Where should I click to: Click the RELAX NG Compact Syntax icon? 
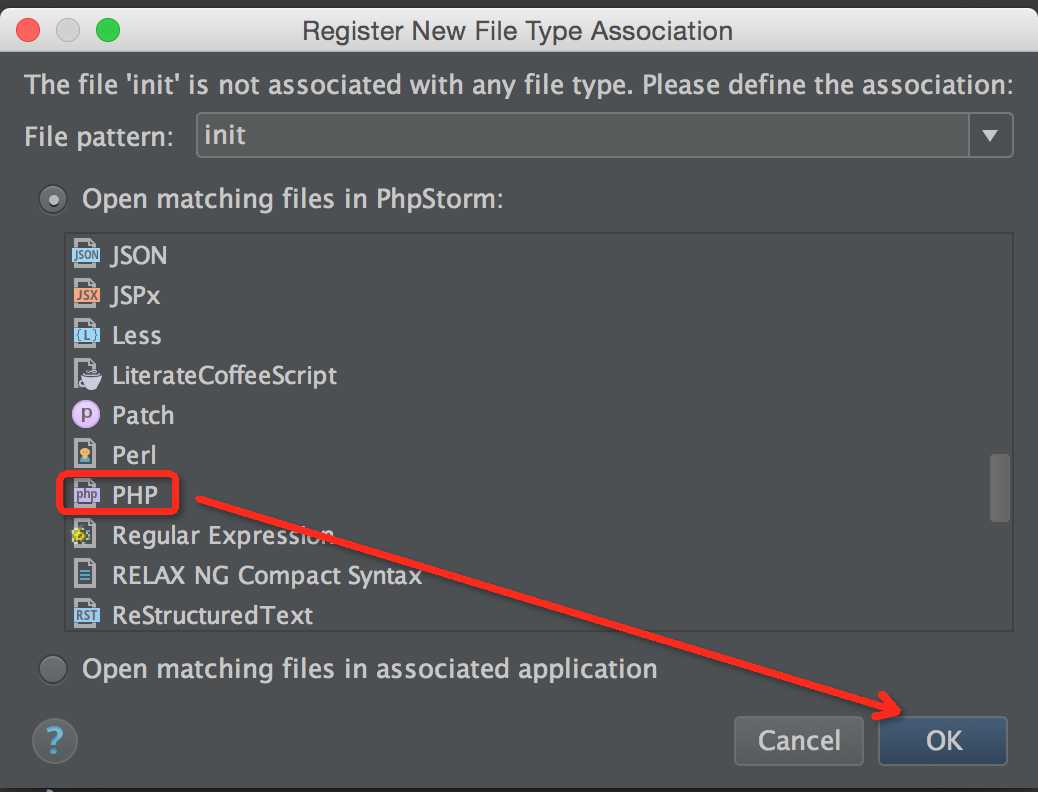point(87,575)
